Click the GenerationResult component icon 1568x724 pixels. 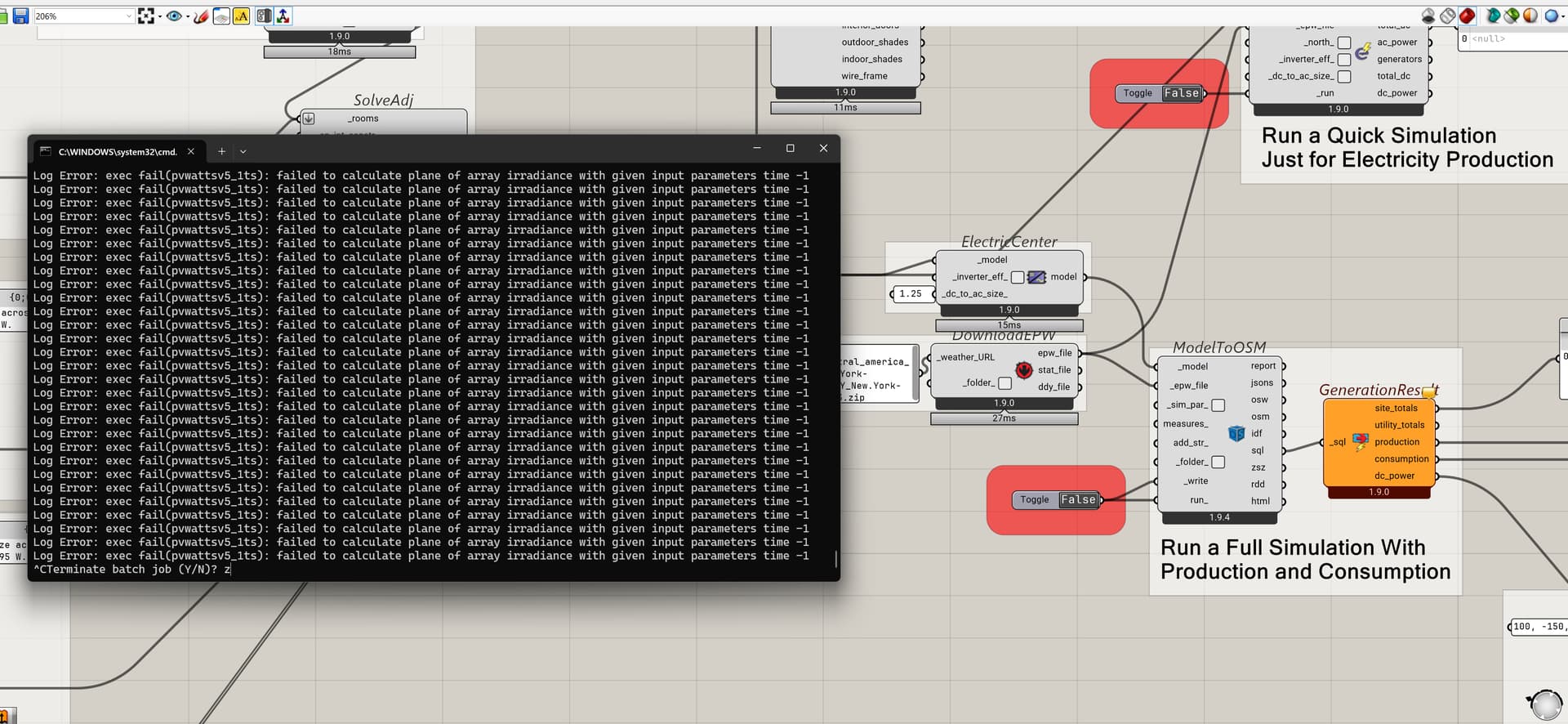pyautogui.click(x=1360, y=442)
